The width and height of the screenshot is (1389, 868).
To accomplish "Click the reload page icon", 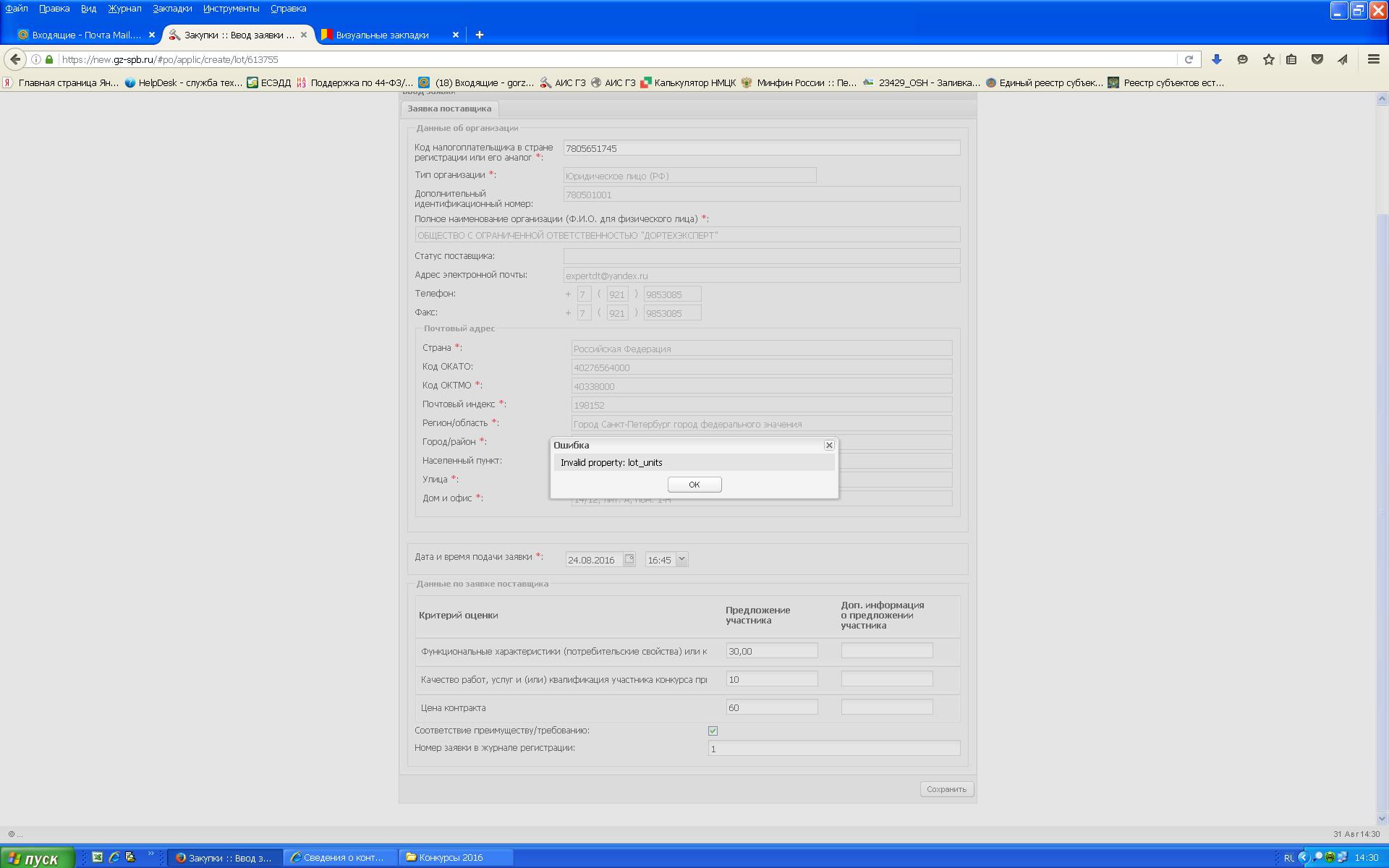I will pos(1188,59).
